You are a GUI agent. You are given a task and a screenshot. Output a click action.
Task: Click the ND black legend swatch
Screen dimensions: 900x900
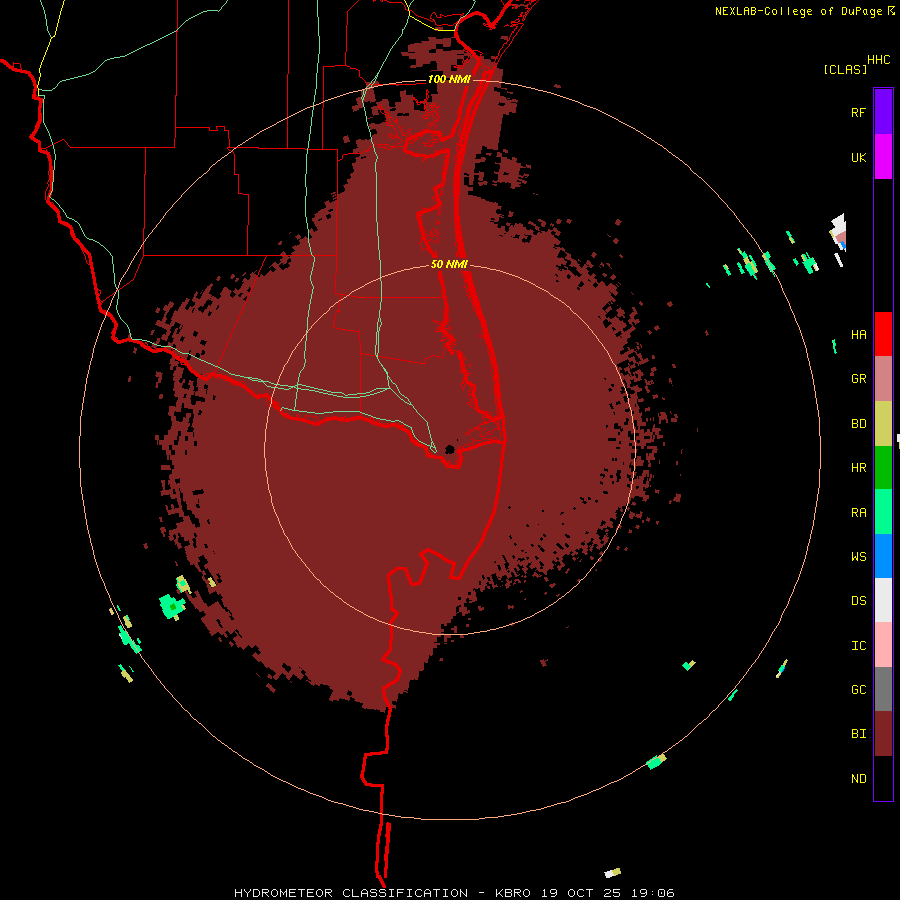[x=883, y=778]
